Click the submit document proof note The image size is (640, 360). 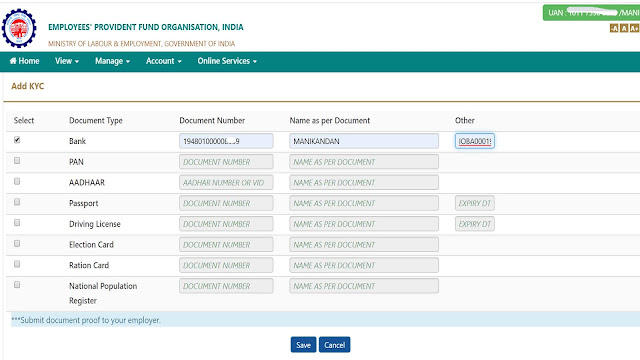coord(86,320)
